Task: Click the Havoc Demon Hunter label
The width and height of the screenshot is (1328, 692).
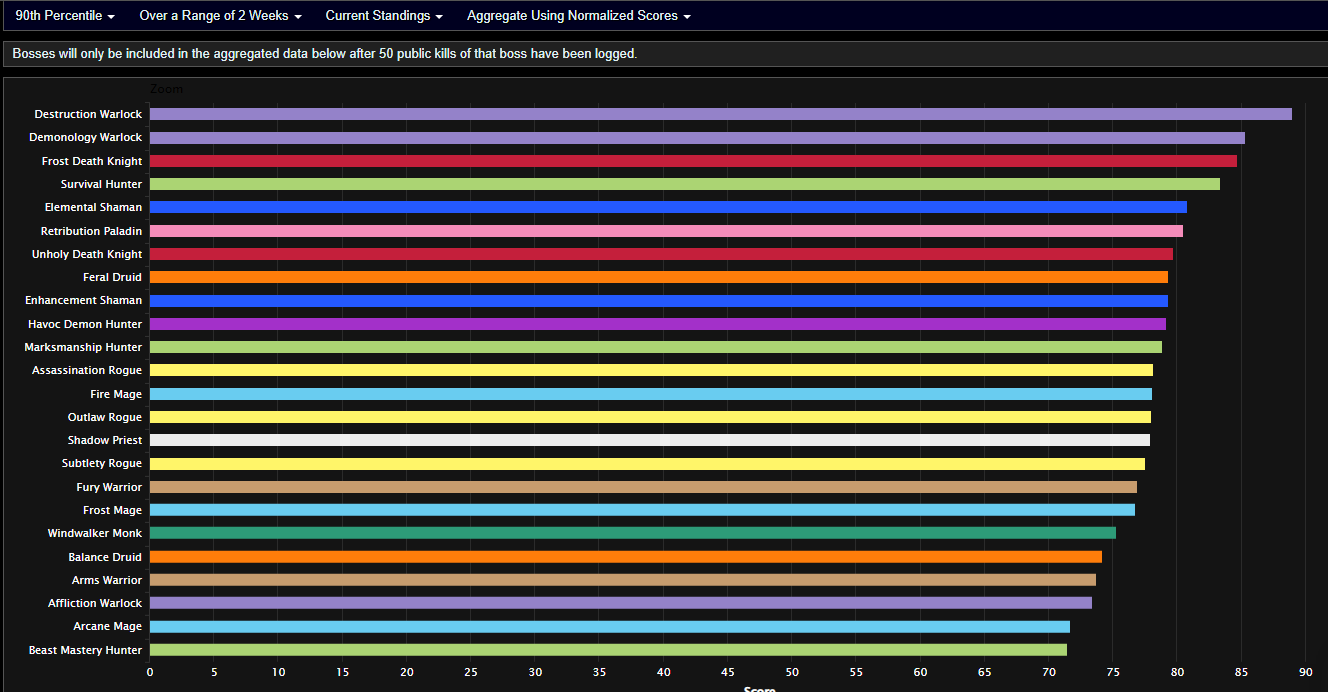Action: pyautogui.click(x=85, y=324)
